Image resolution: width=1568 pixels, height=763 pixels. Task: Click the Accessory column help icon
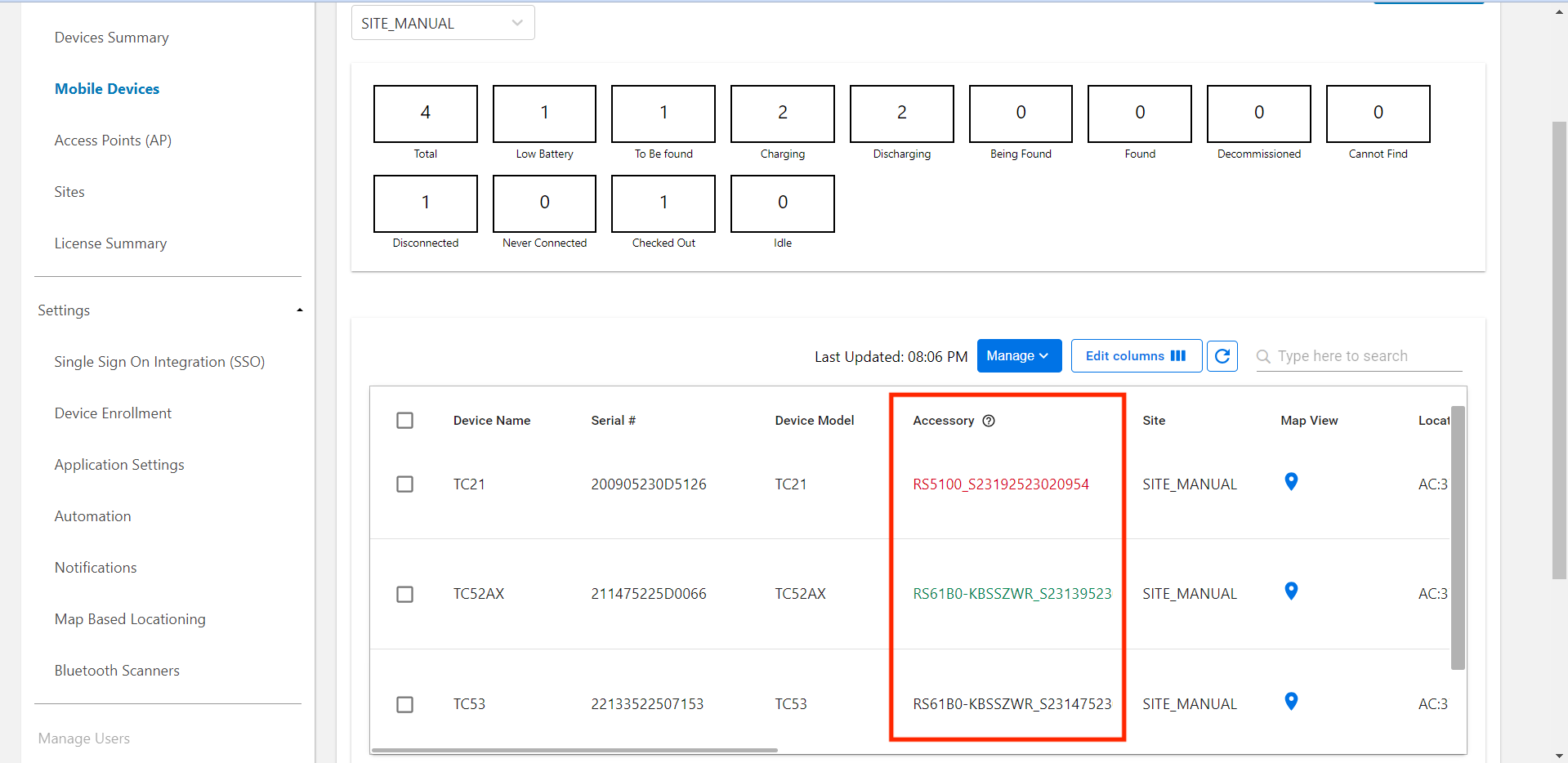pos(989,421)
